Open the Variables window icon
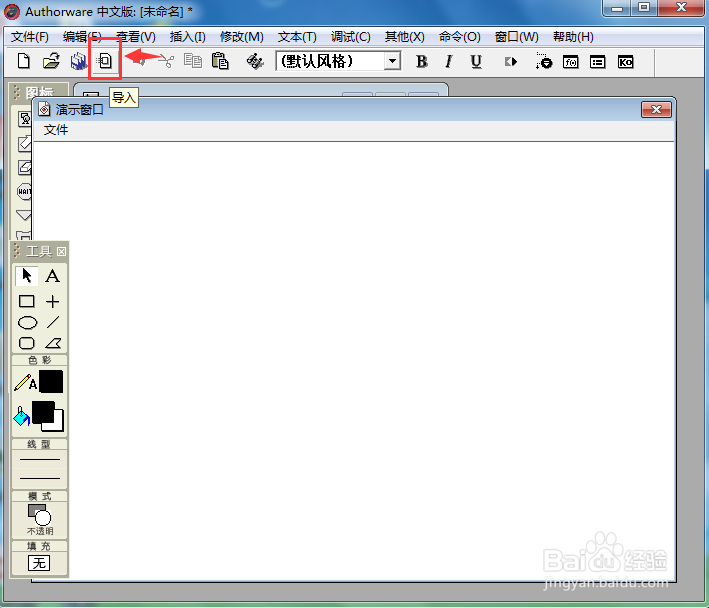 click(x=598, y=62)
